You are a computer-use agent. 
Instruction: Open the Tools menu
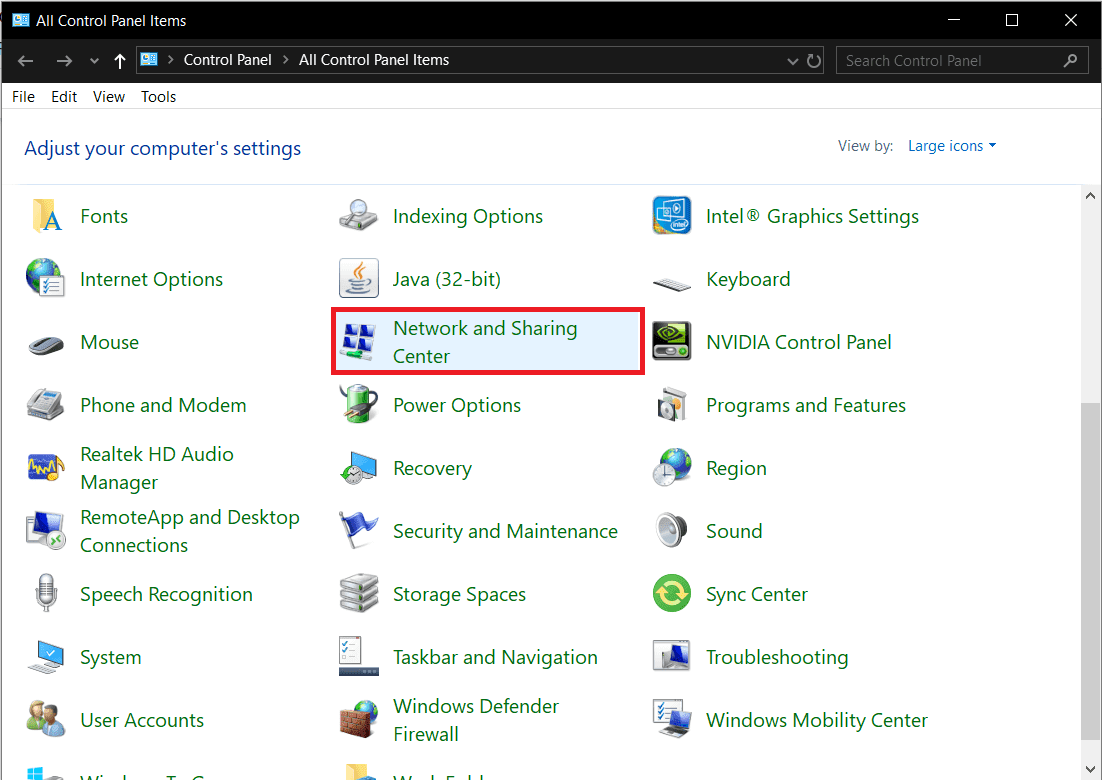tap(158, 97)
